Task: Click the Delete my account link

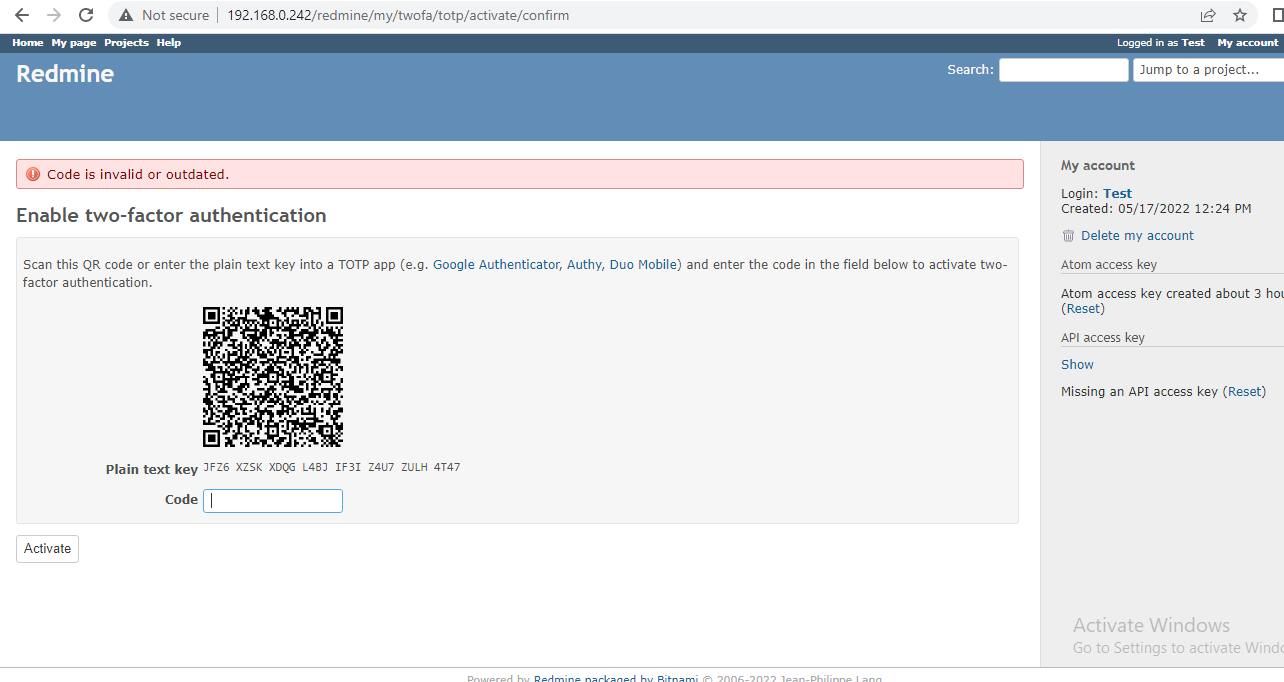Action: click(x=1137, y=236)
